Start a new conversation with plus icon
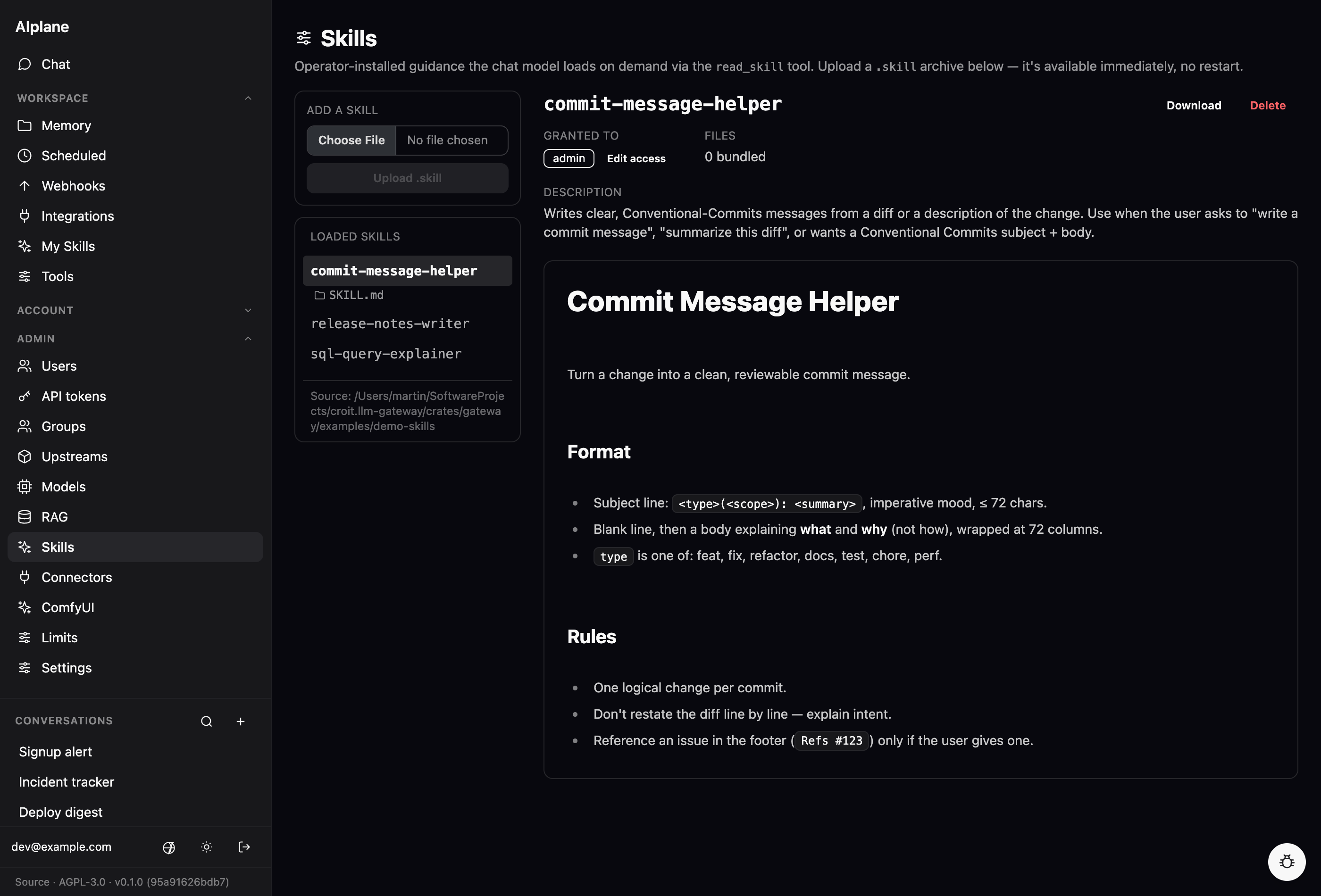1321x896 pixels. pos(241,721)
